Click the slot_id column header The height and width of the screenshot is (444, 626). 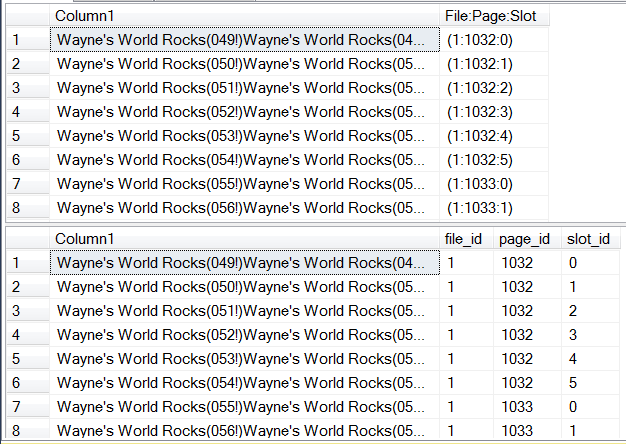(x=590, y=239)
